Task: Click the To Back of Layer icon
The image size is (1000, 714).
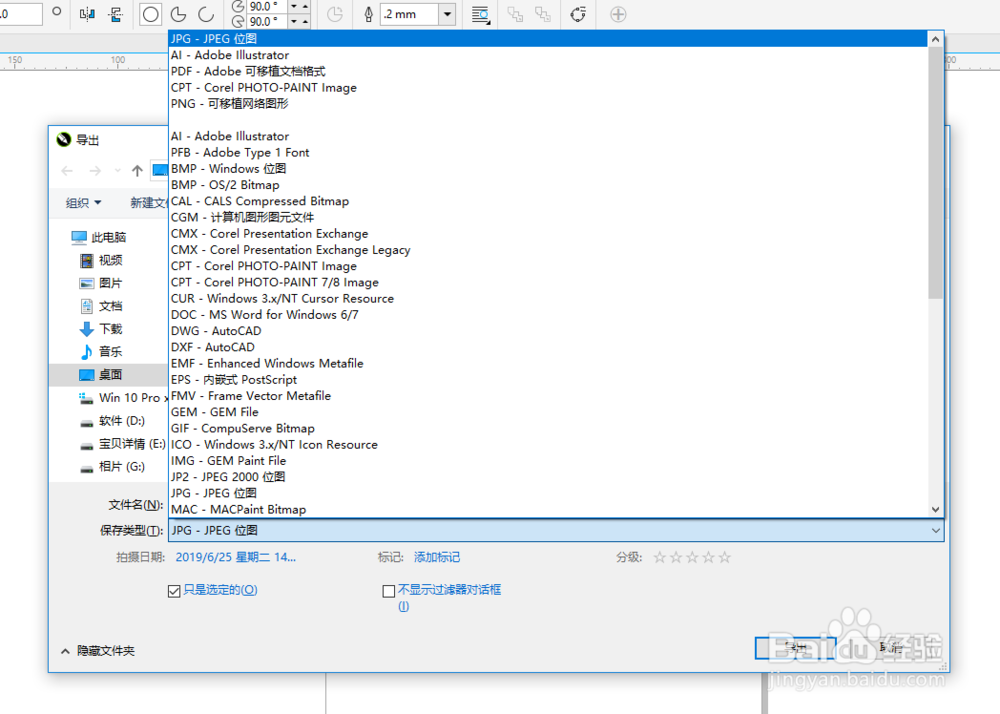Action: [543, 14]
